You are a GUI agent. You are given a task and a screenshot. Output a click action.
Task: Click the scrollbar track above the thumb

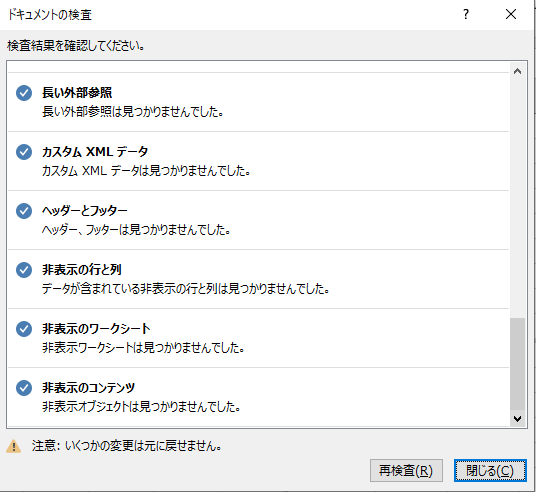517,198
